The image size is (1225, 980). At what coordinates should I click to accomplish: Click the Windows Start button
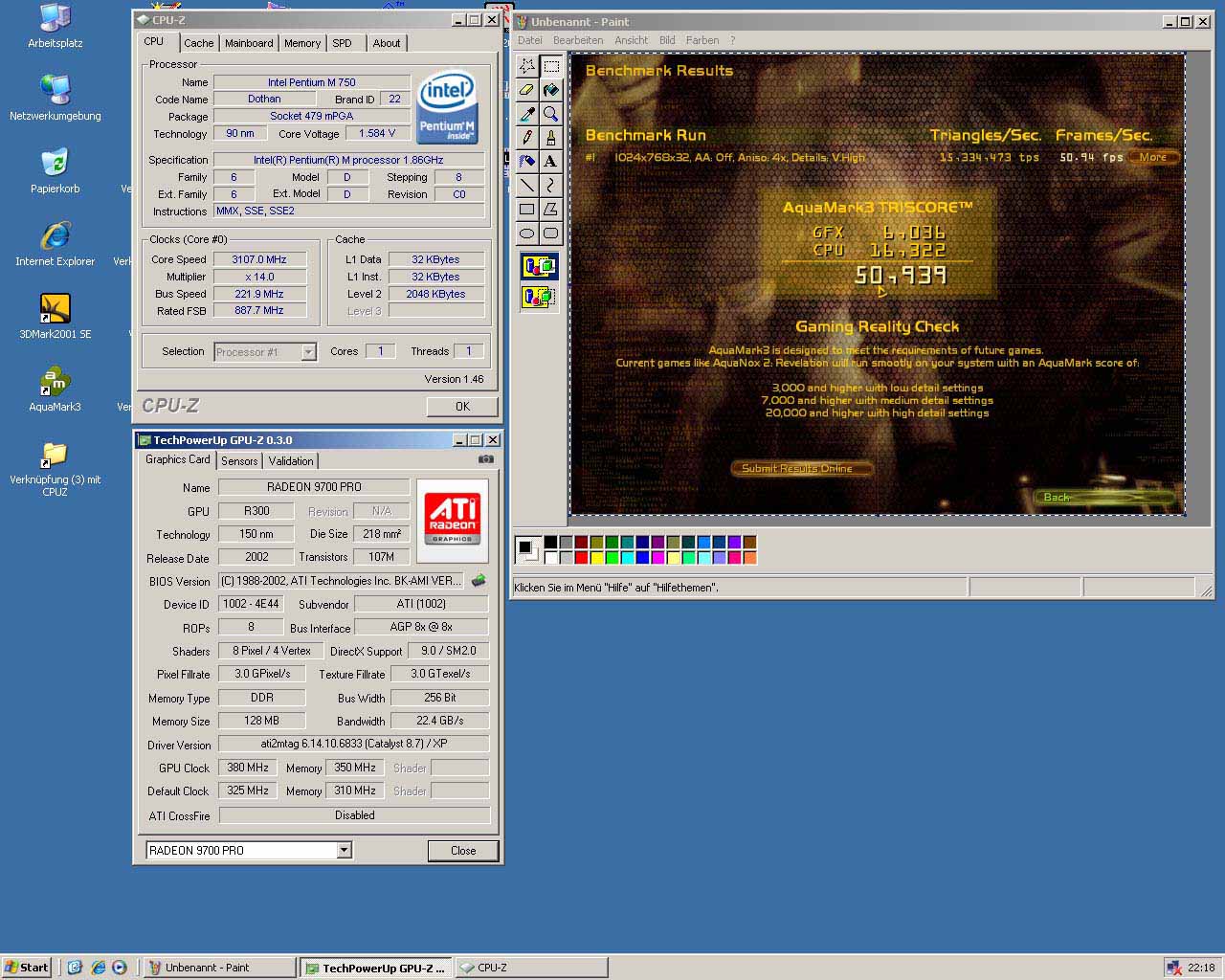tap(27, 968)
